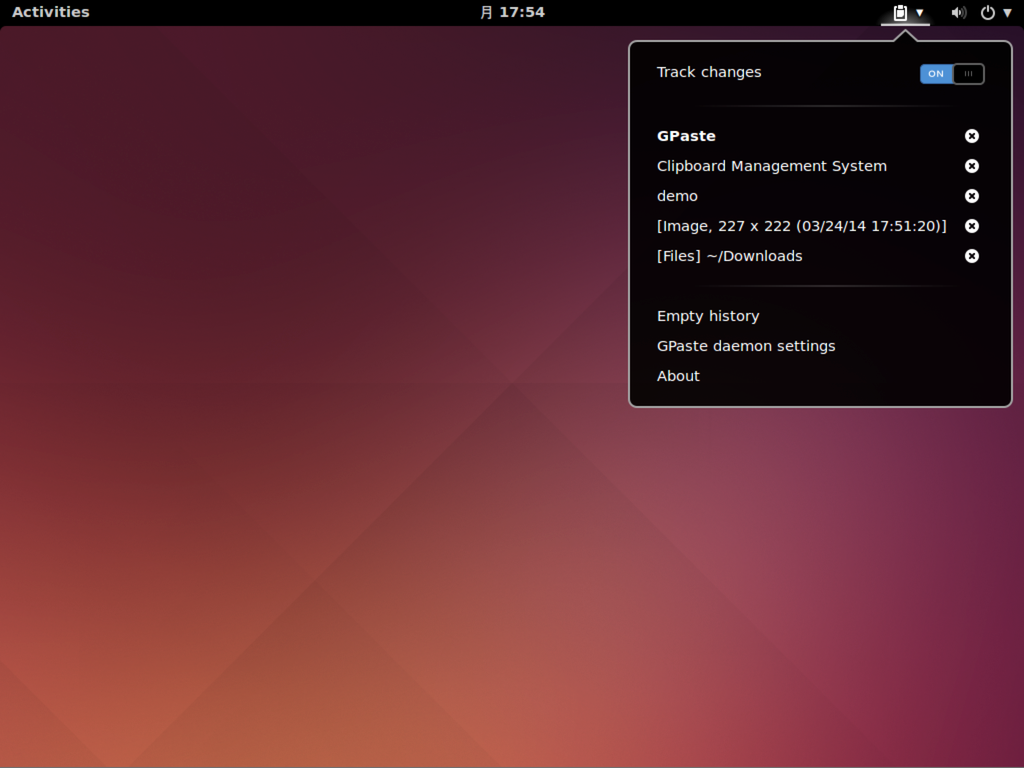This screenshot has height=768, width=1024.
Task: Open GPaste daemon settings
Action: click(746, 346)
